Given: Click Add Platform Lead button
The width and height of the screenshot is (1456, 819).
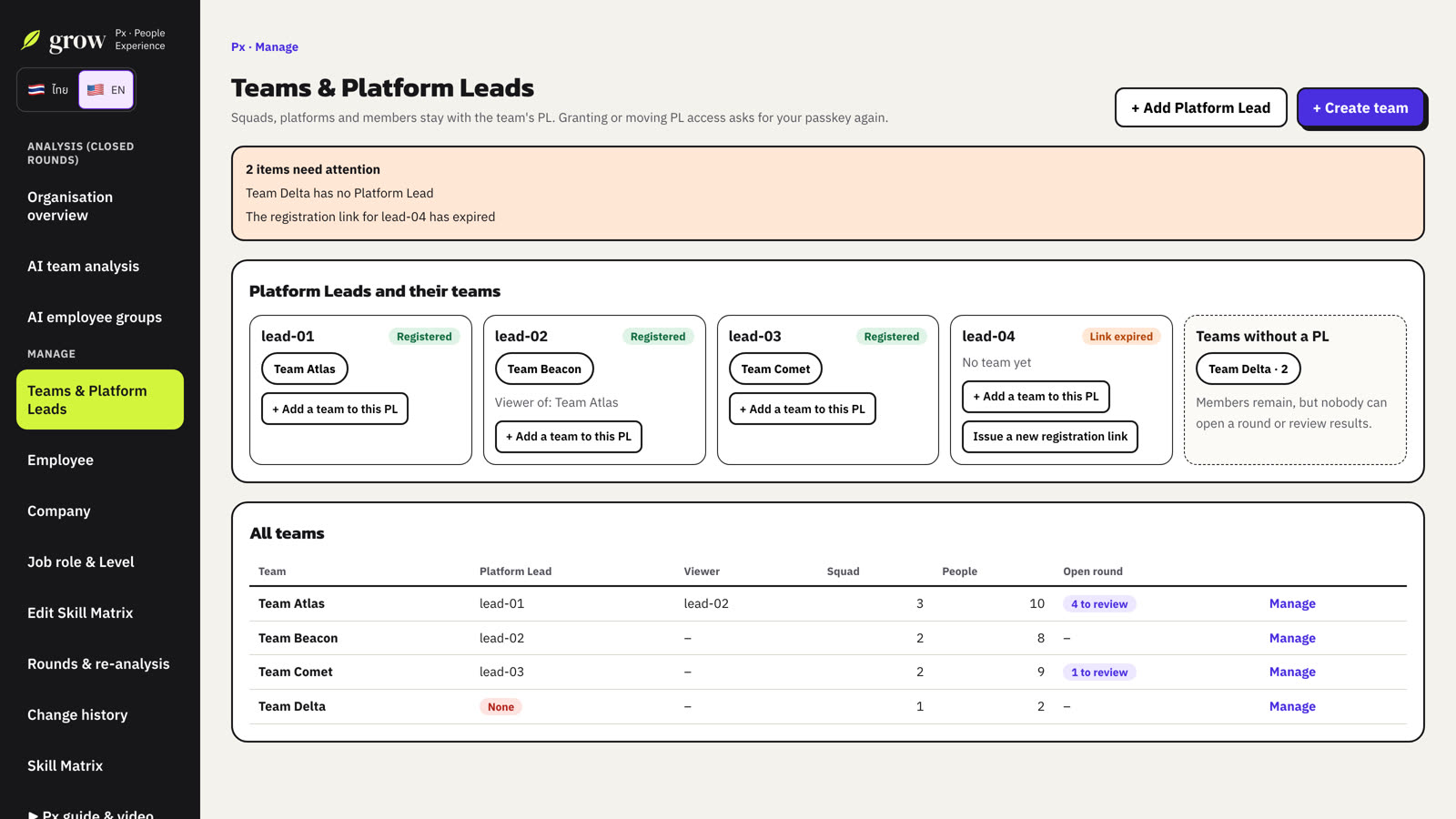Looking at the screenshot, I should [1200, 107].
